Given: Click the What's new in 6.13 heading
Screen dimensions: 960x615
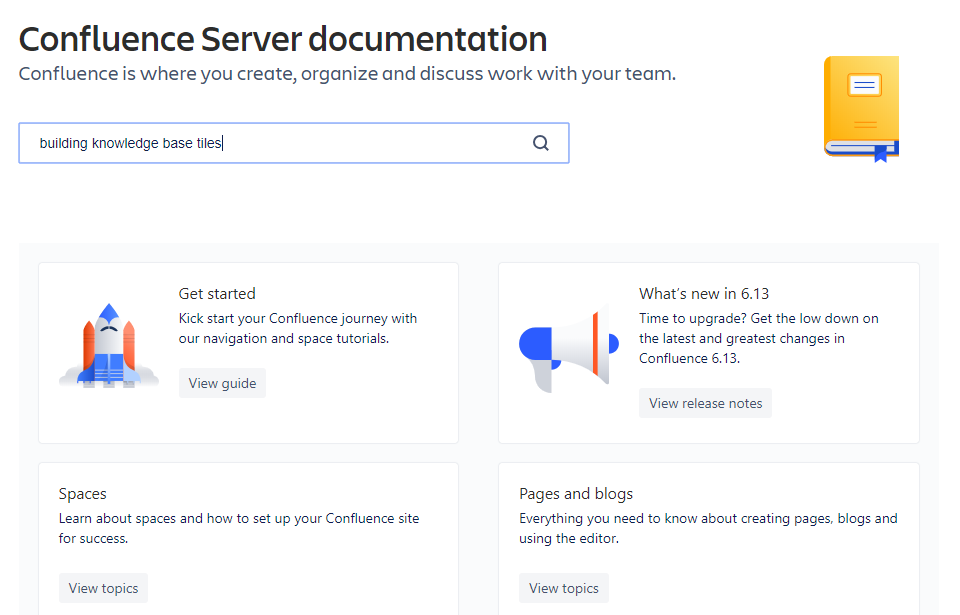Looking at the screenshot, I should coord(703,293).
